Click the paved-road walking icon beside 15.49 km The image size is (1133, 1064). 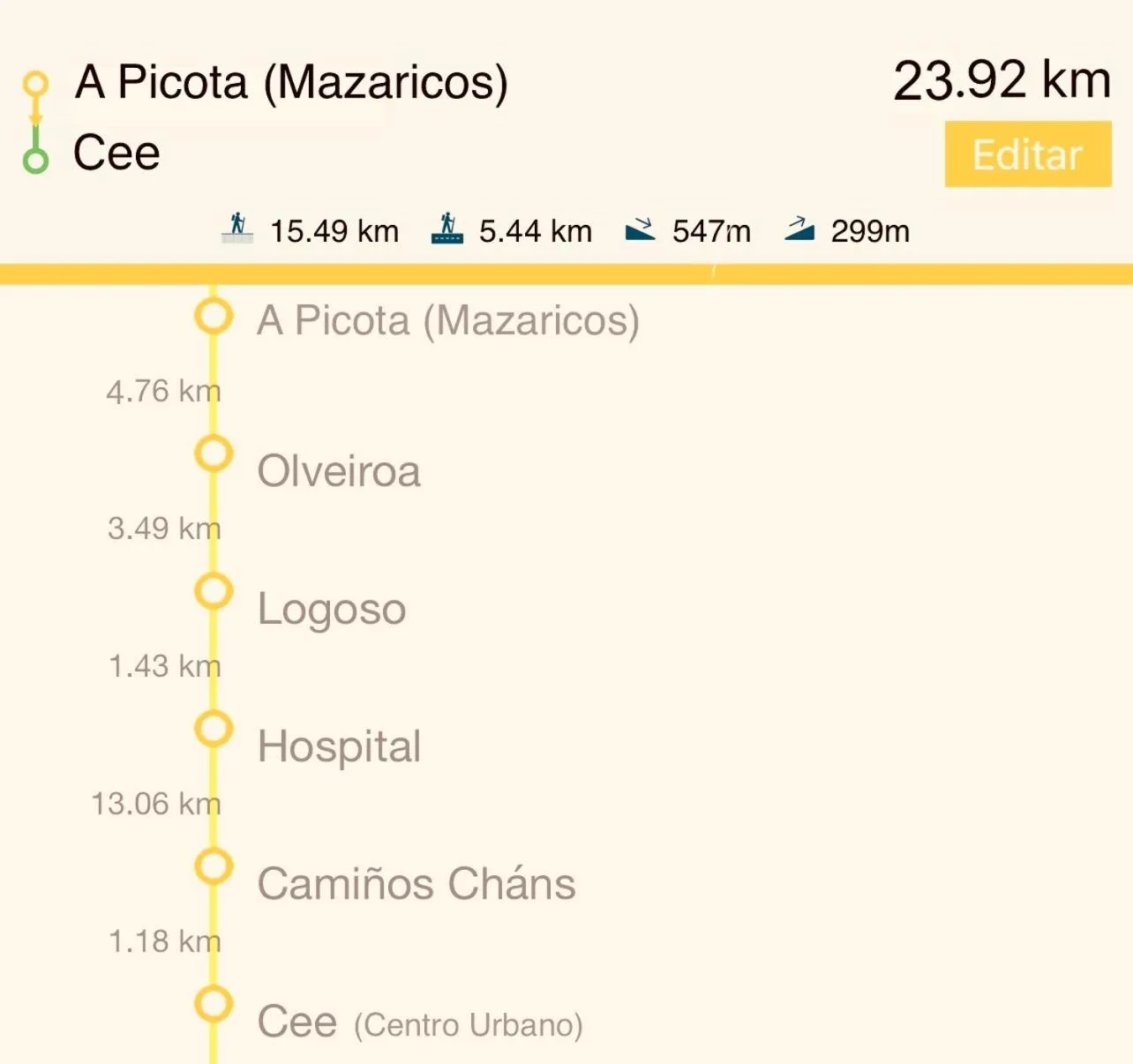tap(237, 228)
